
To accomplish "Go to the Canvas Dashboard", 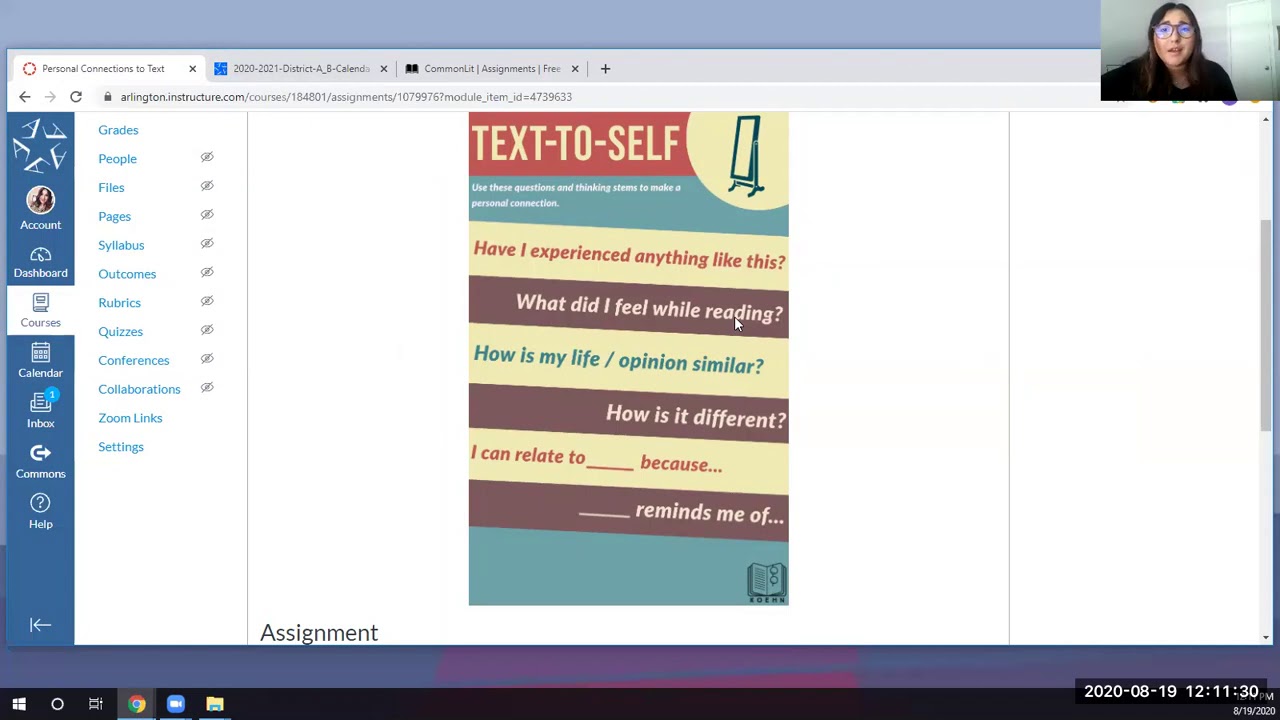I will click(40, 262).
